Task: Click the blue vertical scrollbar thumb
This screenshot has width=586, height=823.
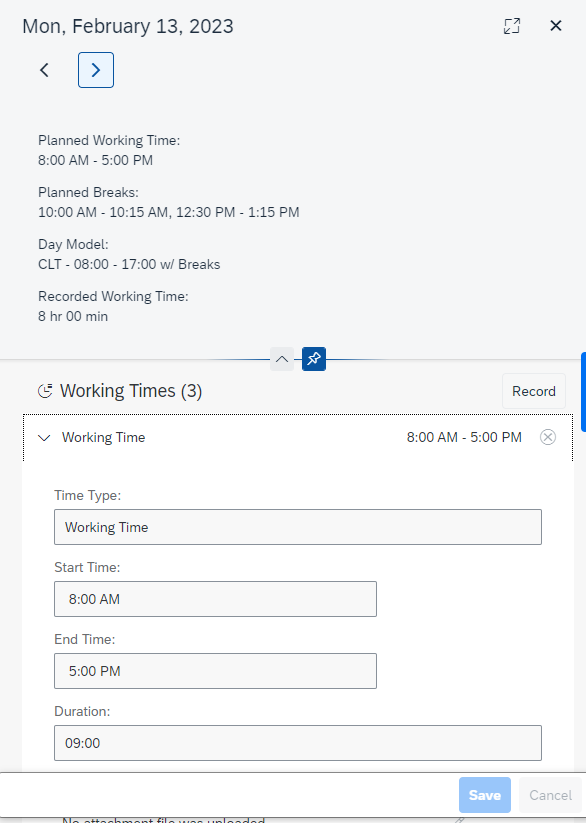Action: (x=583, y=392)
